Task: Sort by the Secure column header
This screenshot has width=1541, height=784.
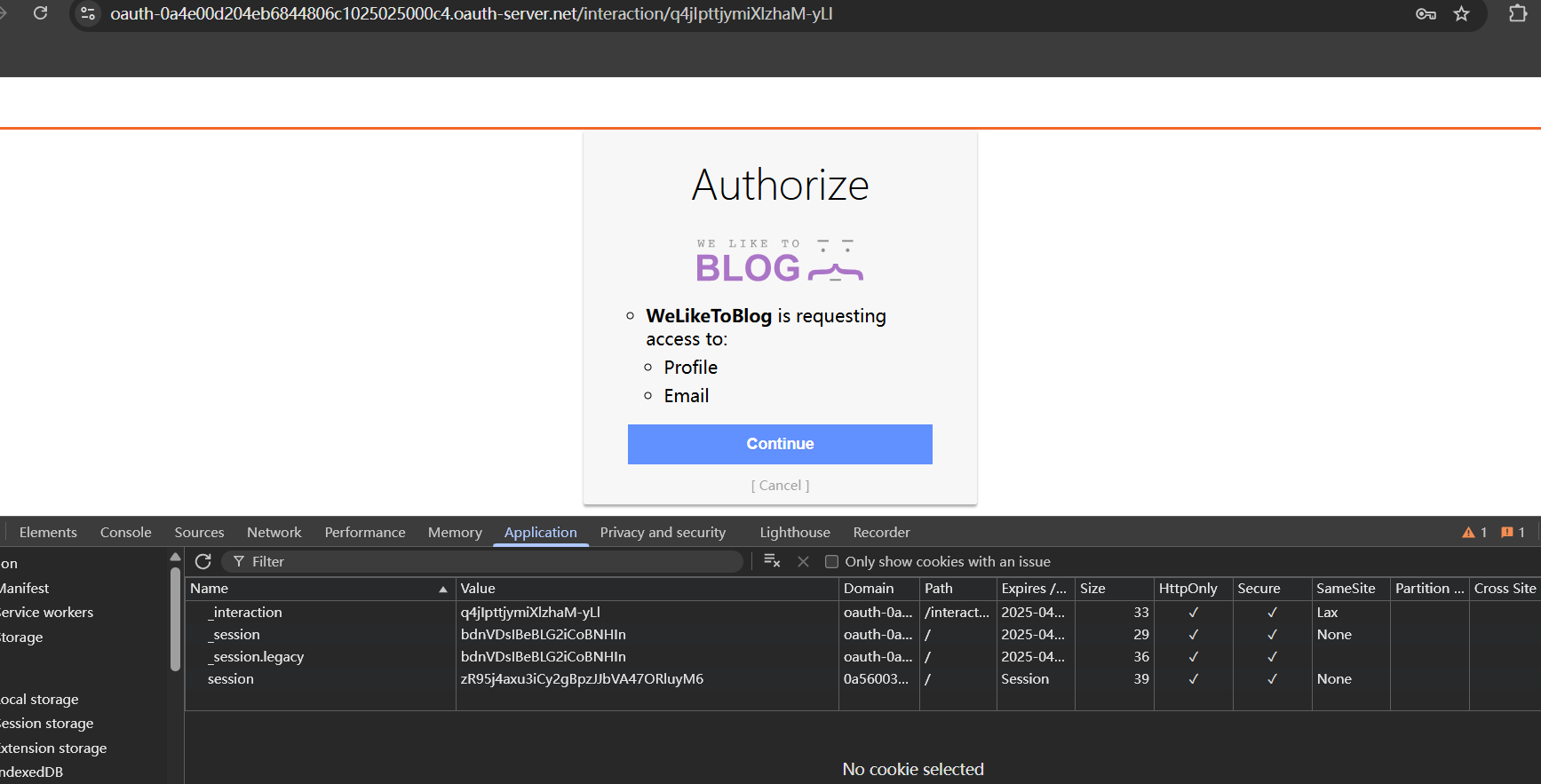Action: click(x=1273, y=589)
